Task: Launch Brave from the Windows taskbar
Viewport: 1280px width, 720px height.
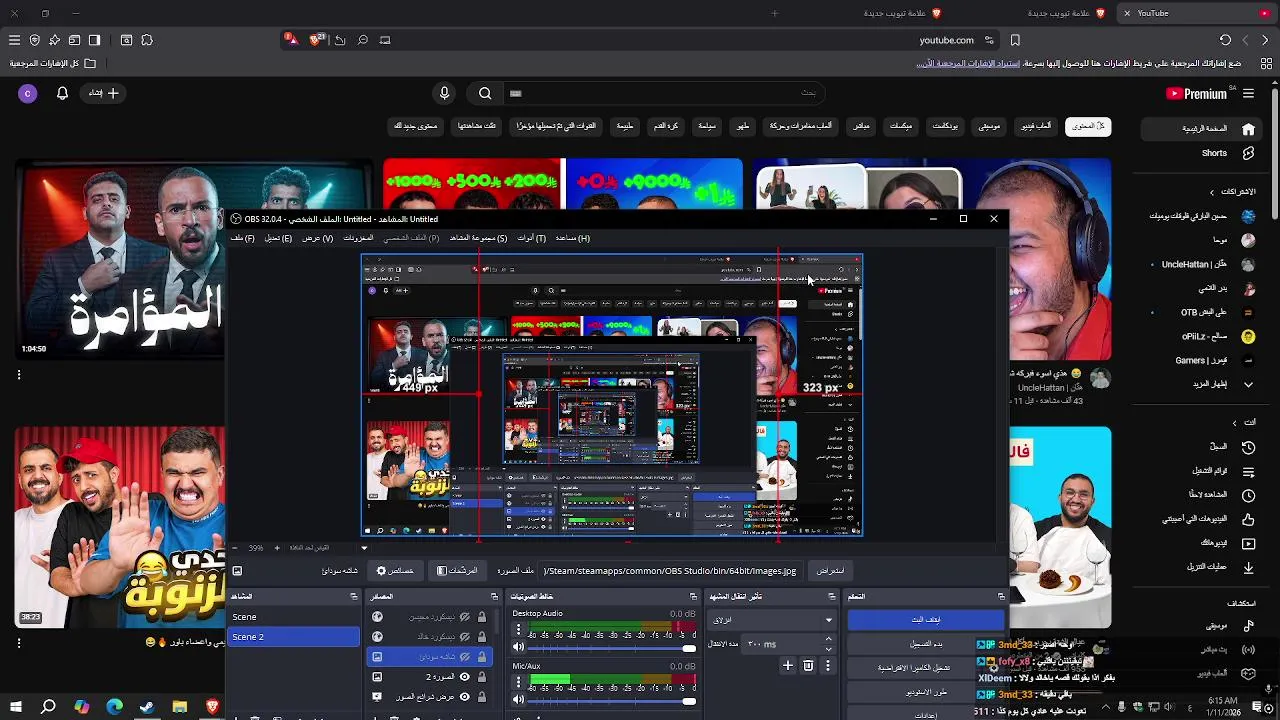Action: [212, 707]
